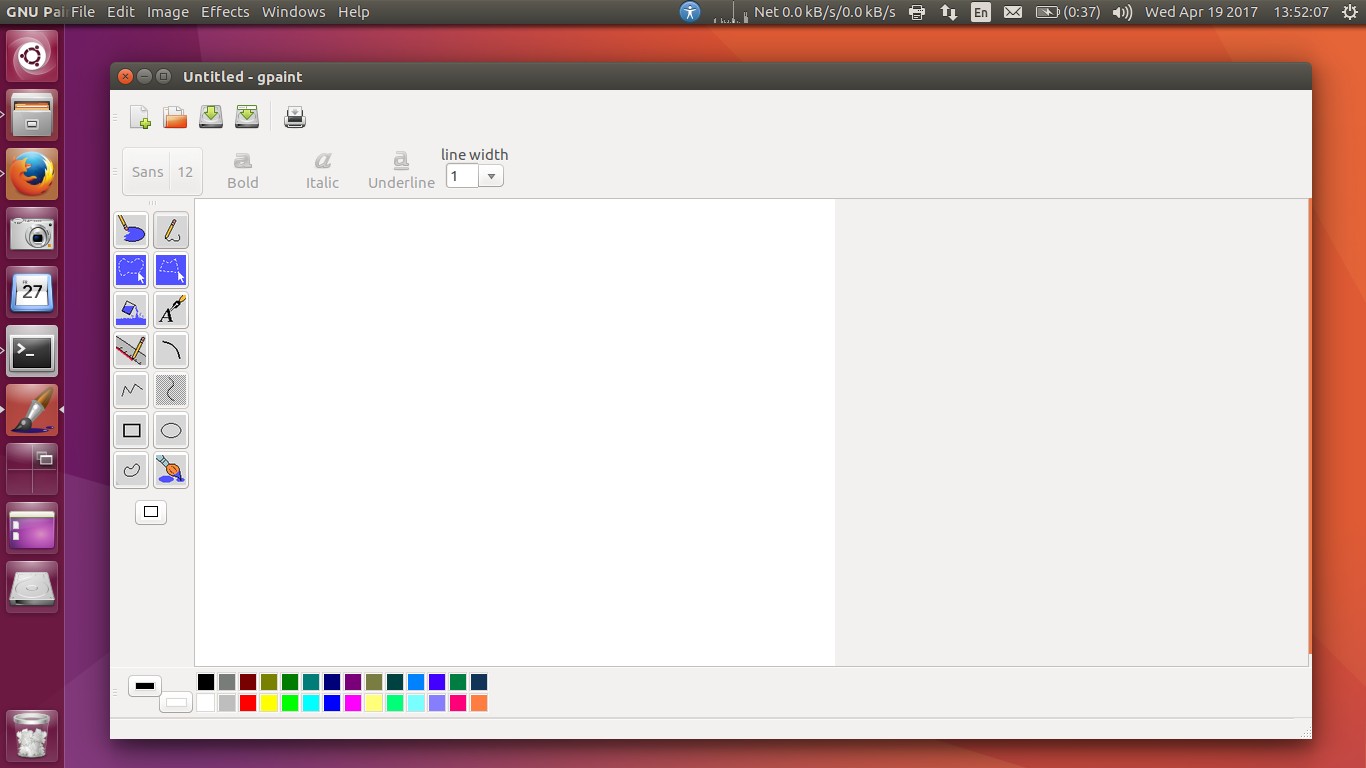Image resolution: width=1366 pixels, height=768 pixels.
Task: Toggle Bold text formatting
Action: (x=242, y=170)
